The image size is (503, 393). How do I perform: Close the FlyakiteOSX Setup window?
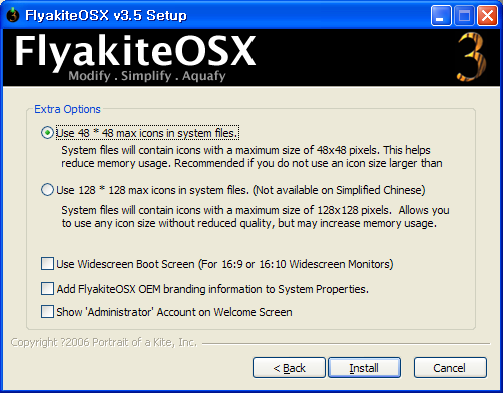(487, 15)
